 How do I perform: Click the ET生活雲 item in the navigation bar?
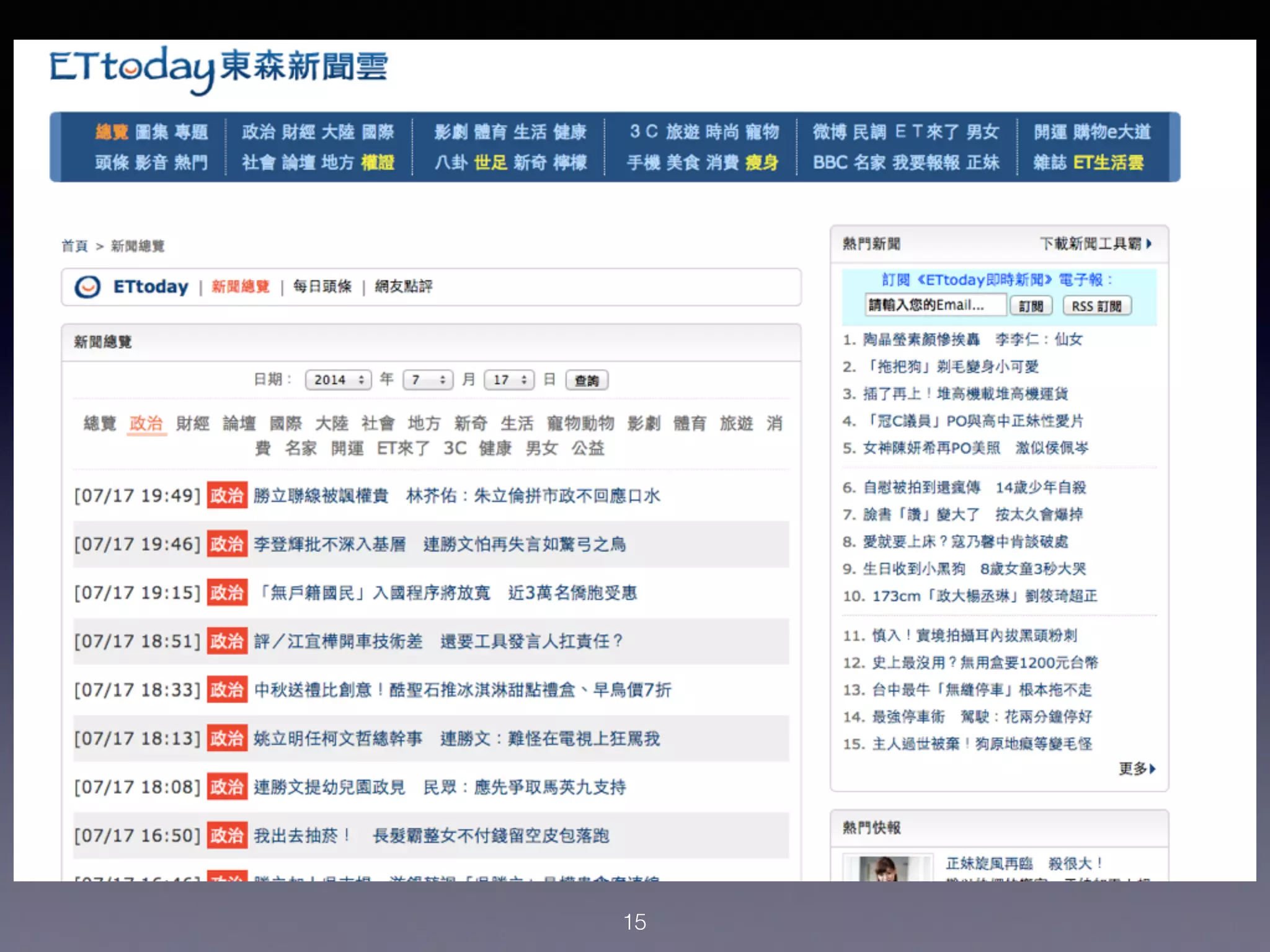click(x=1108, y=162)
